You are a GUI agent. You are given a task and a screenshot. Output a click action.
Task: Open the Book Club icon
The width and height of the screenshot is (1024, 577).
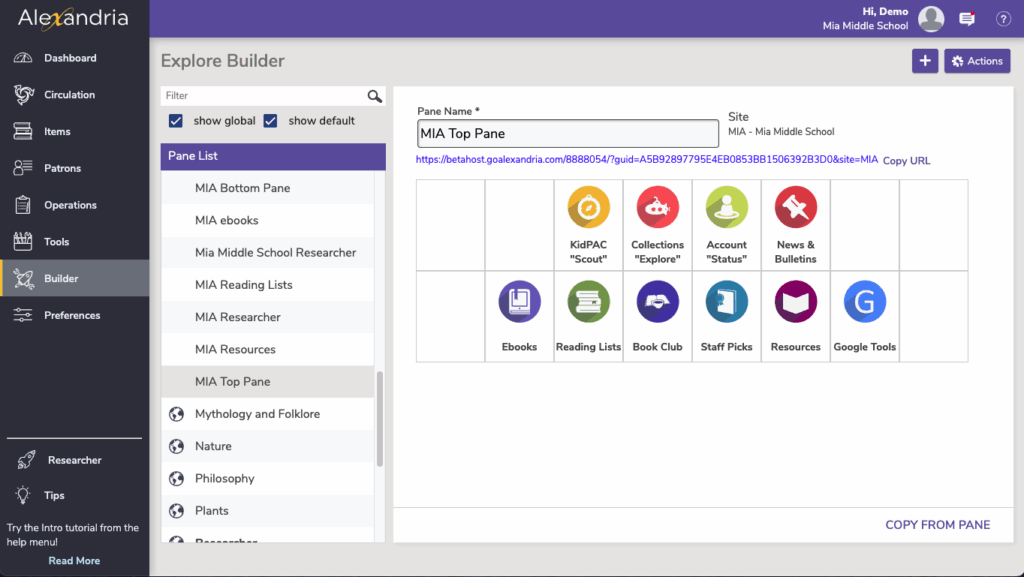click(657, 302)
